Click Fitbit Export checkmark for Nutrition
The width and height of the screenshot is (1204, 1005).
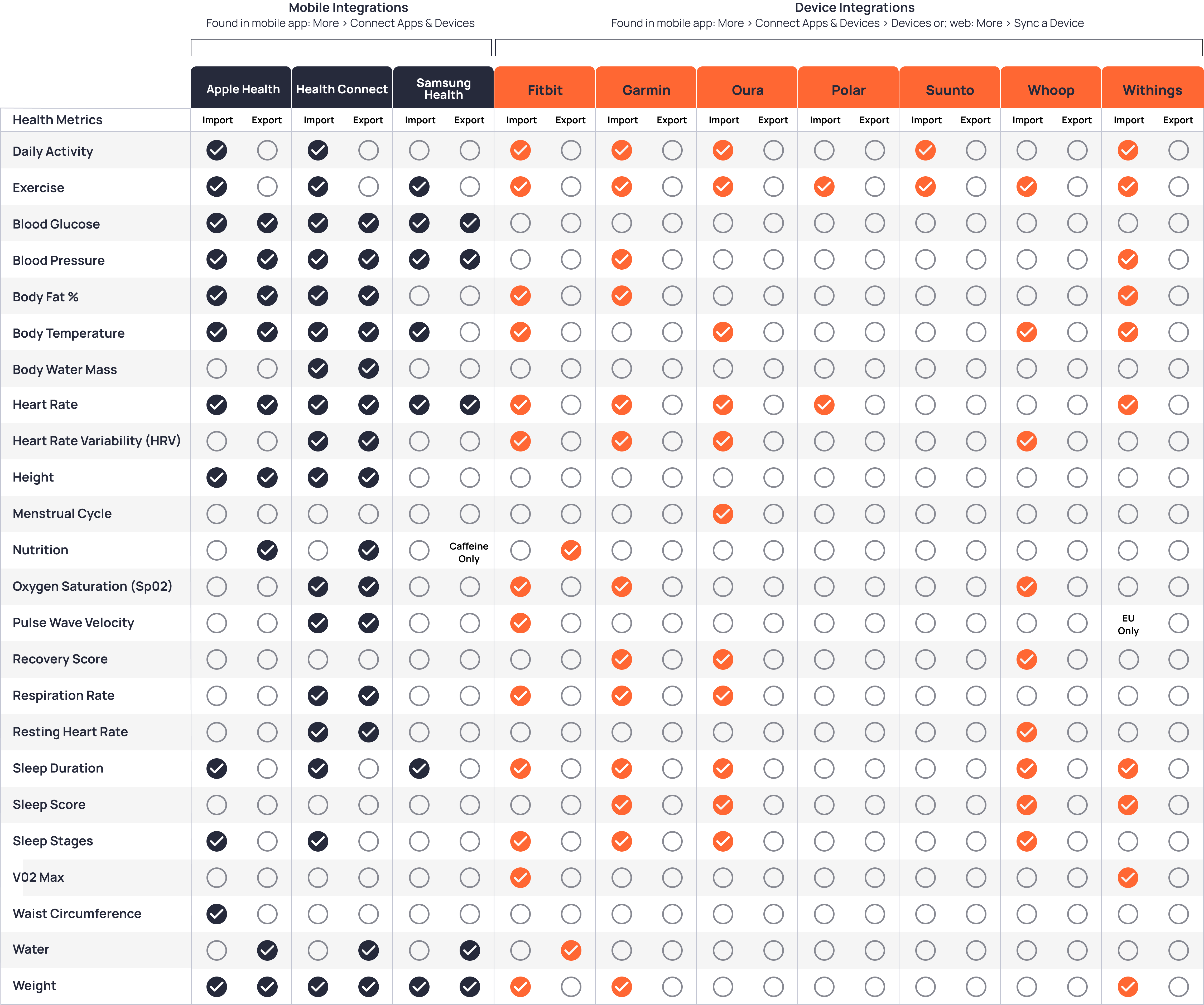coord(571,551)
